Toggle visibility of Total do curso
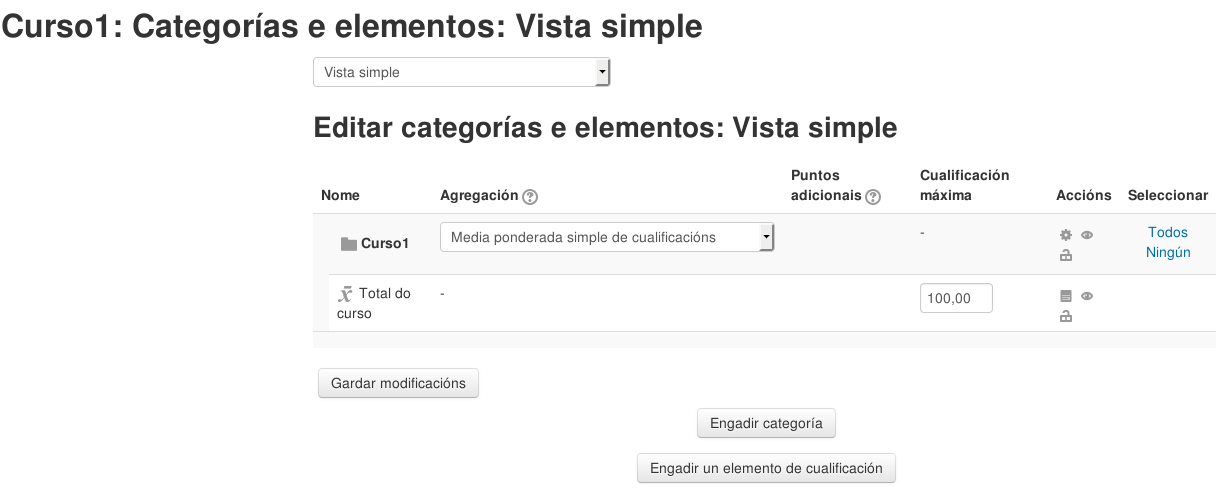The image size is (1221, 493). 1087,296
